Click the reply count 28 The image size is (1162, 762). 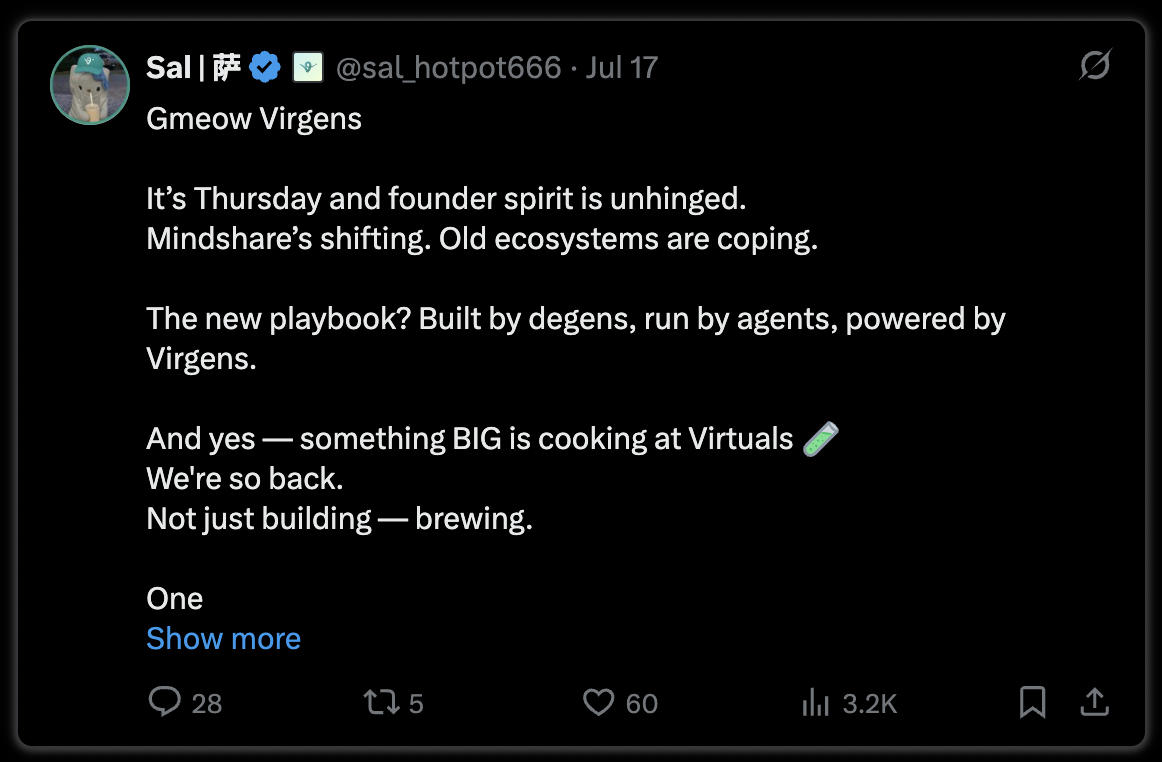(207, 703)
